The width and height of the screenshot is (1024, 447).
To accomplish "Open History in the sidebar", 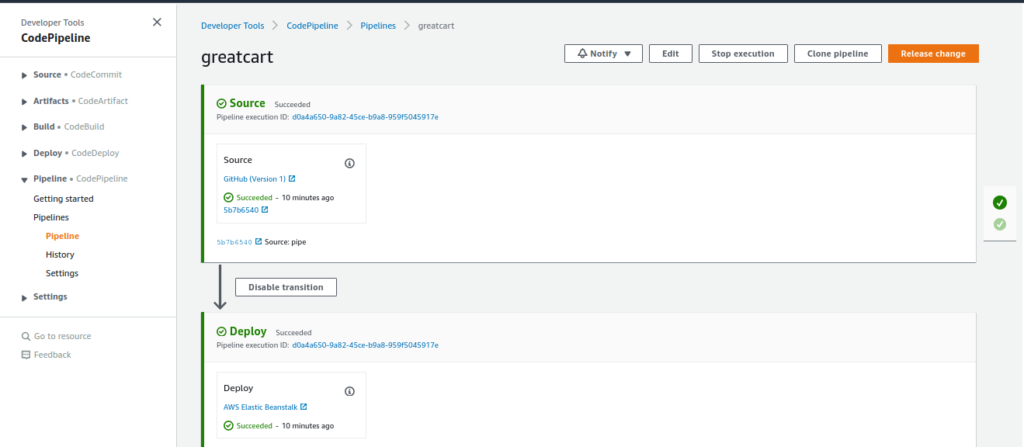I will 60,255.
